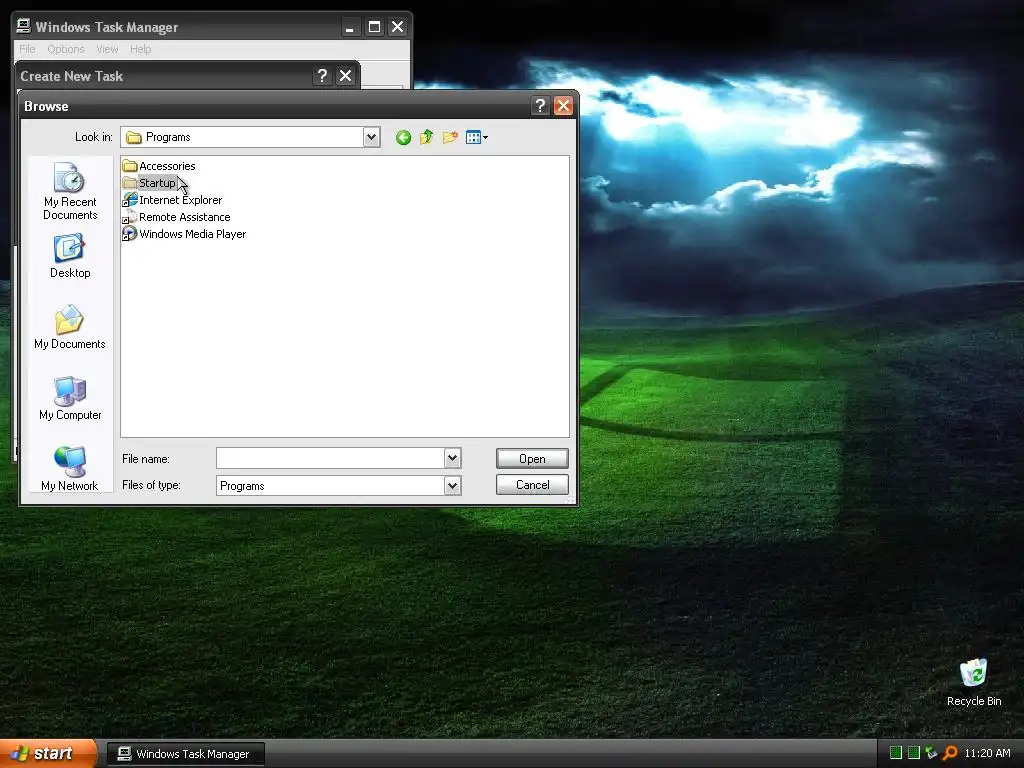
Task: Click the first green CPU tray icon
Action: coord(896,753)
